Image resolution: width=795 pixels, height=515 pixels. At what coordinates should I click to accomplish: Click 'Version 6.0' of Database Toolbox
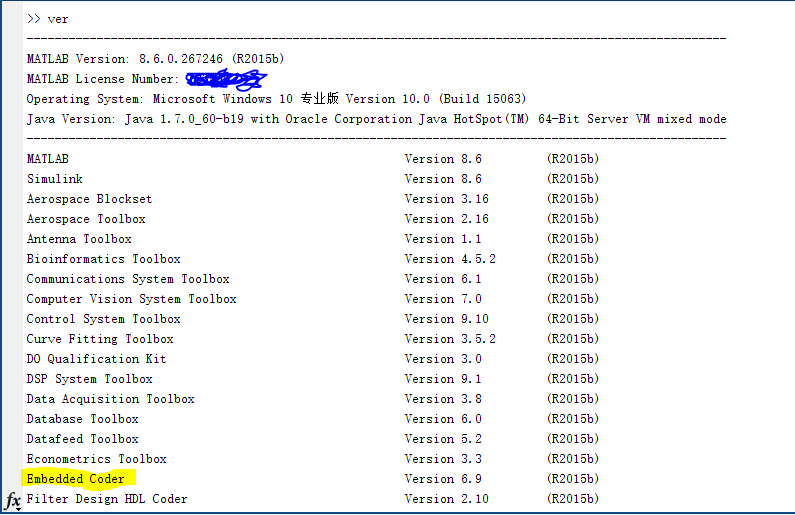443,419
